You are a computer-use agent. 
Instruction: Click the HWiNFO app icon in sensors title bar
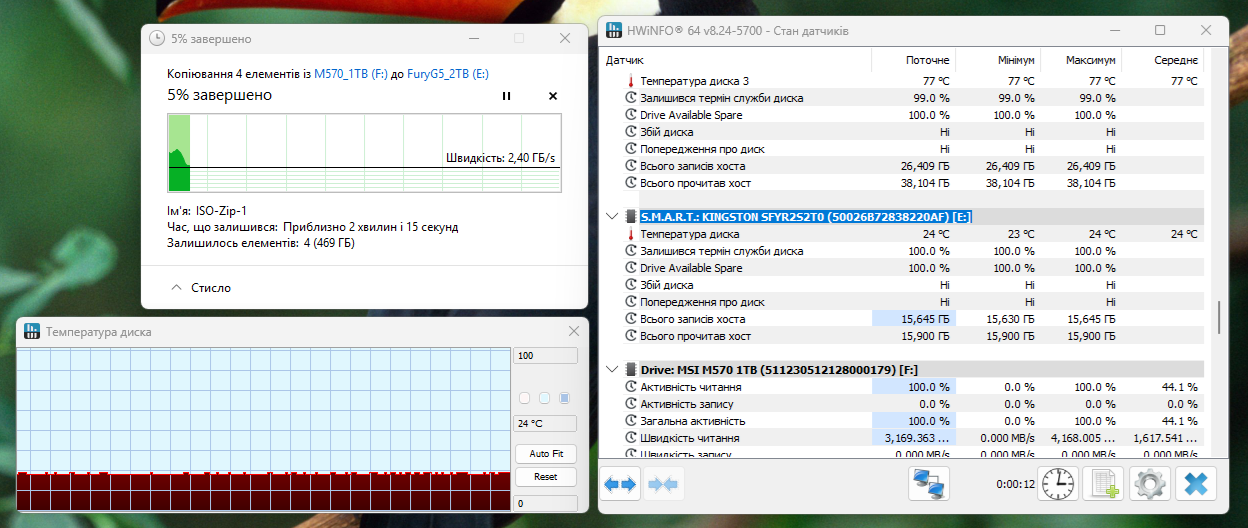[616, 30]
